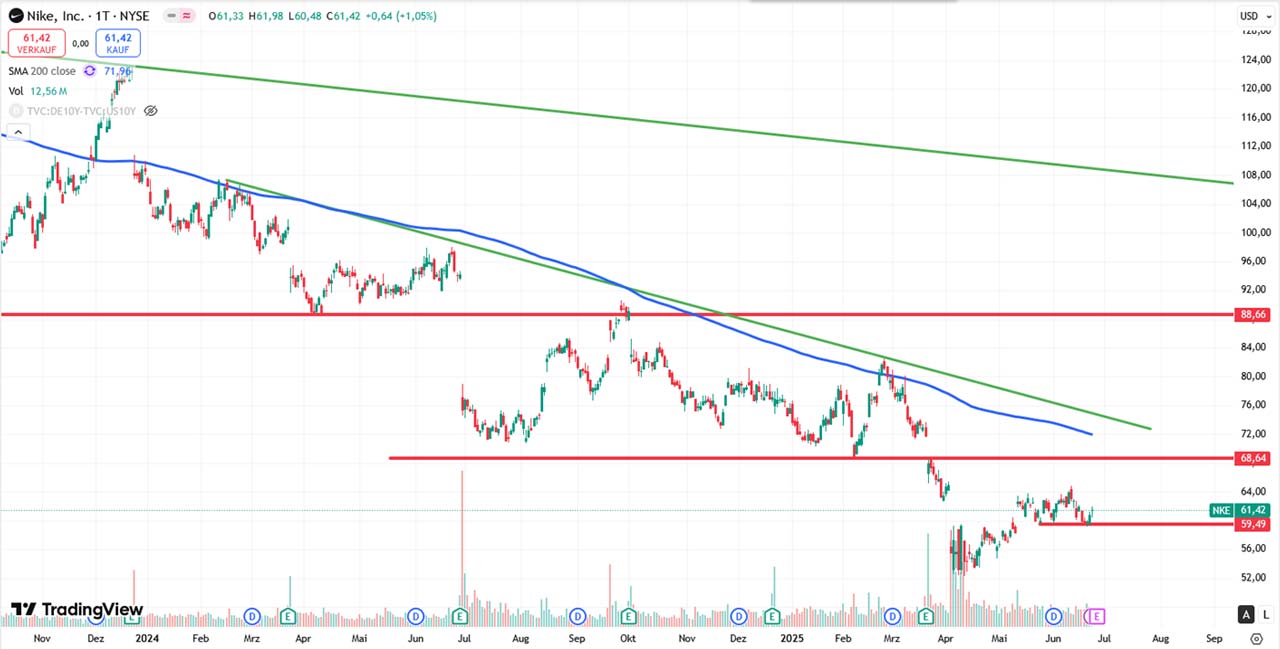
Task: Click the blue KAUF 61,42 buy button
Action: click(118, 42)
